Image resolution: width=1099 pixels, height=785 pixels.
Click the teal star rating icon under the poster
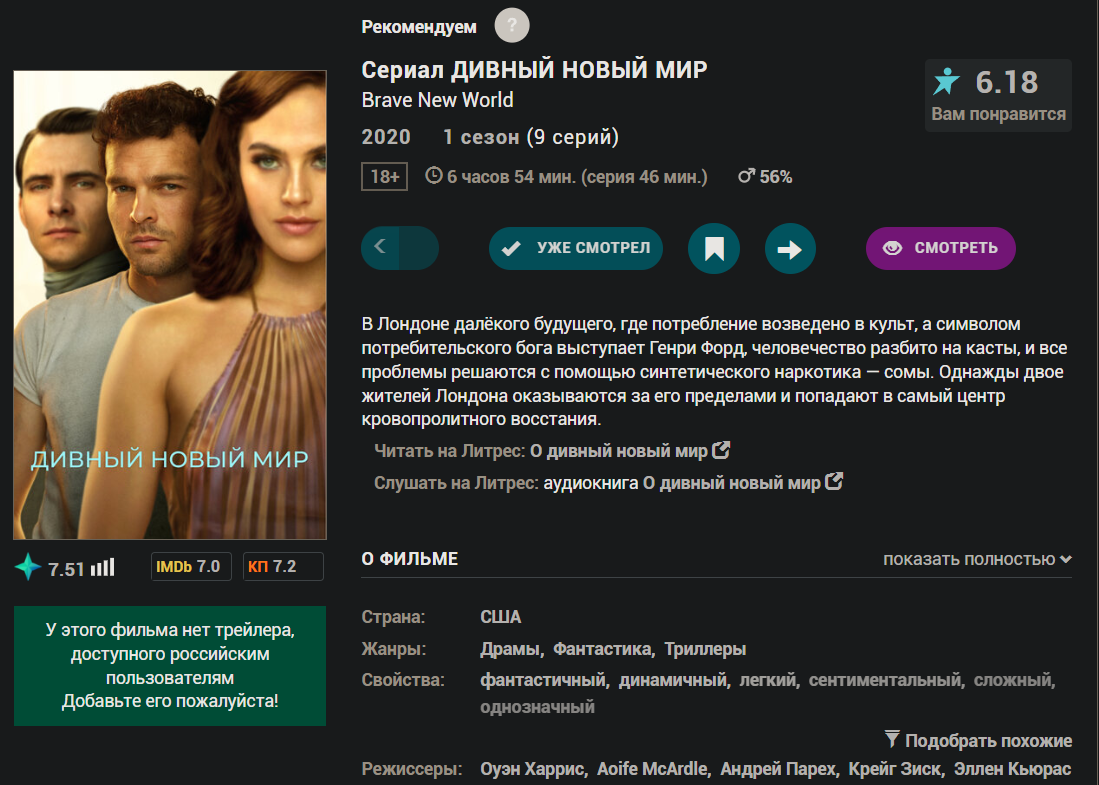tap(28, 567)
